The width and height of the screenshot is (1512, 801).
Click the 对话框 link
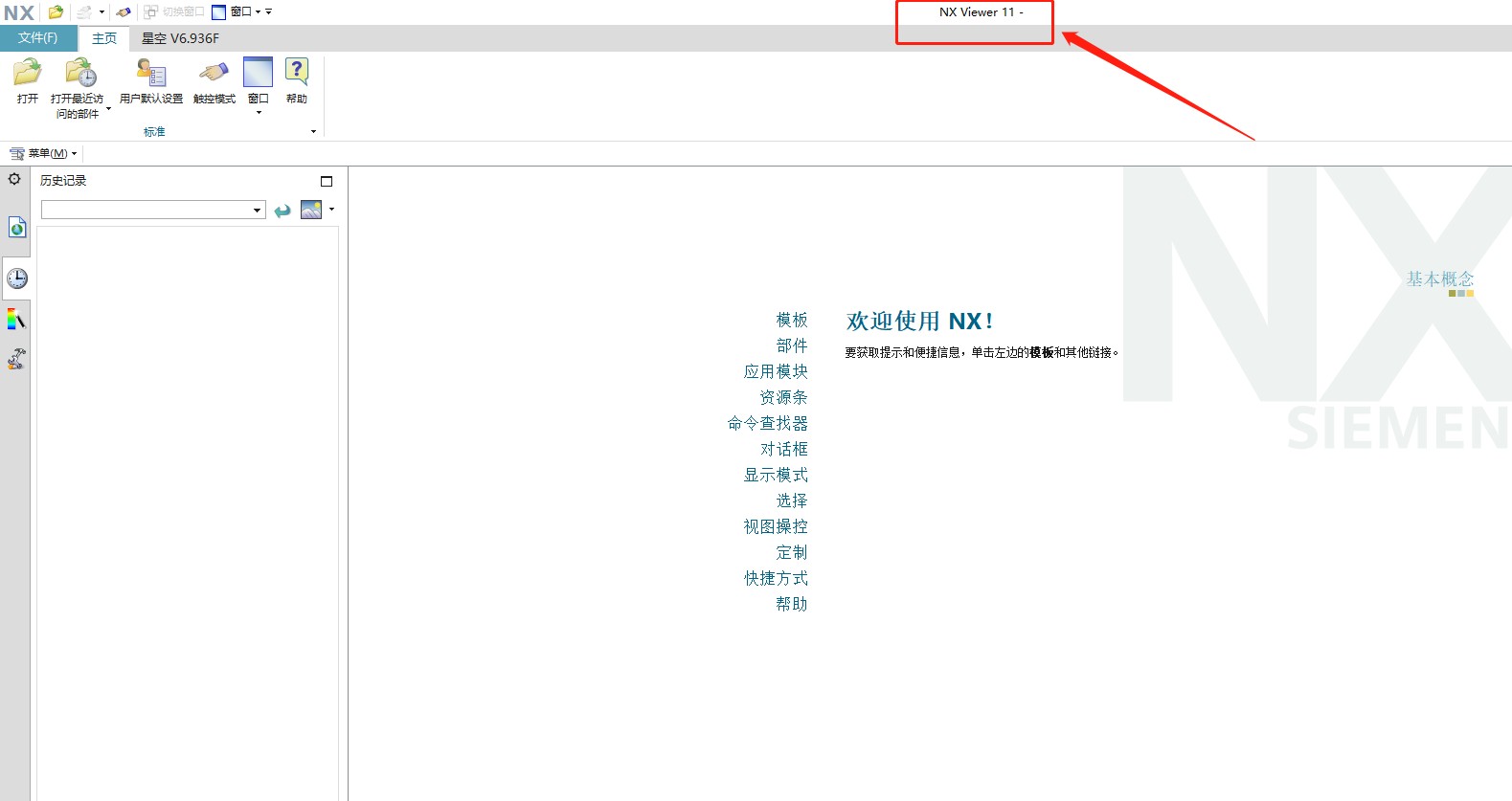point(783,449)
